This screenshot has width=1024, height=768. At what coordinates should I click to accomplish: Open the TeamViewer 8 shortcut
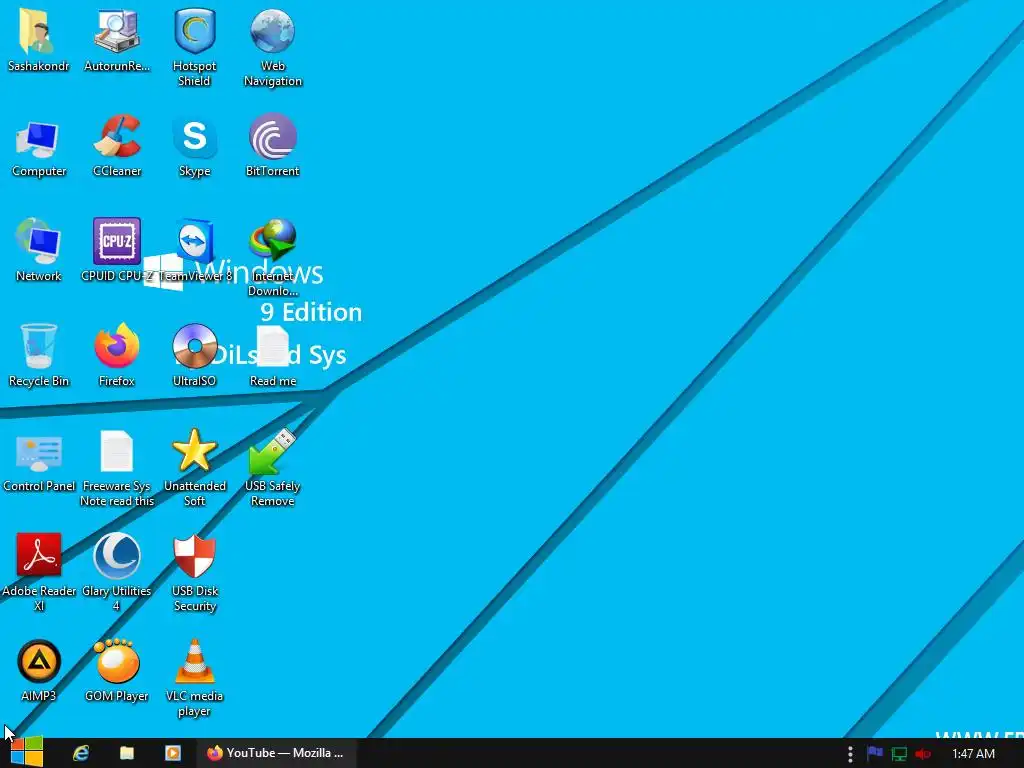pyautogui.click(x=195, y=241)
